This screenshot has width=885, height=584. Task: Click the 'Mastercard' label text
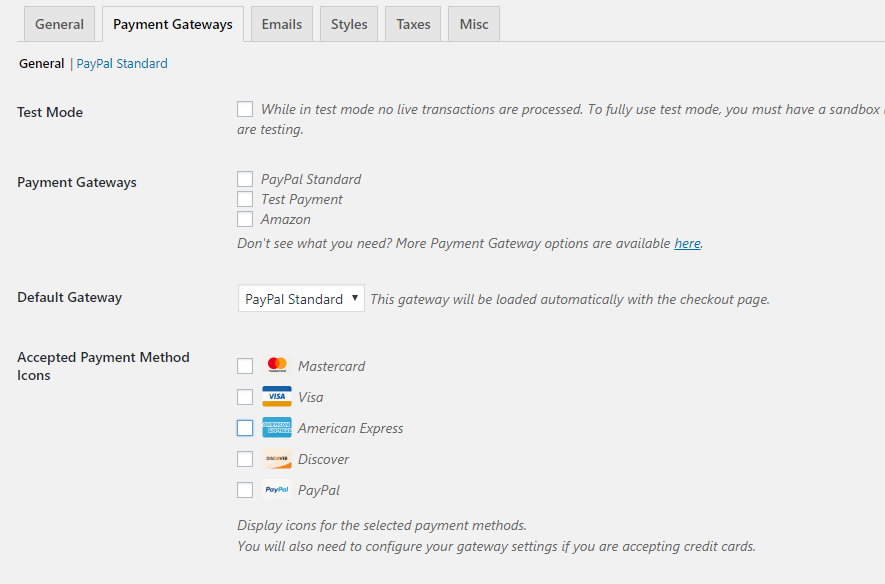(x=331, y=366)
